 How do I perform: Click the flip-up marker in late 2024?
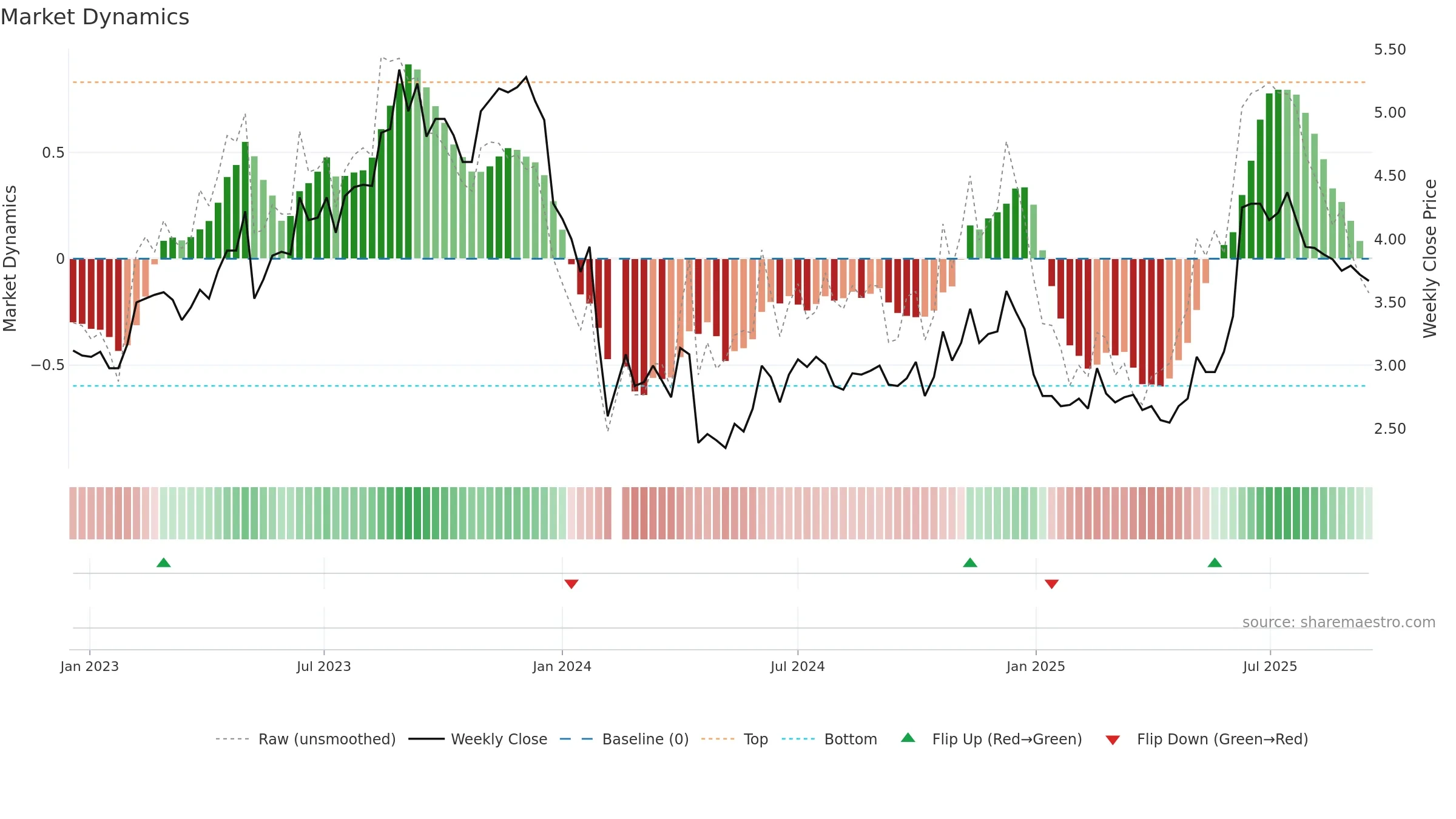pos(970,562)
